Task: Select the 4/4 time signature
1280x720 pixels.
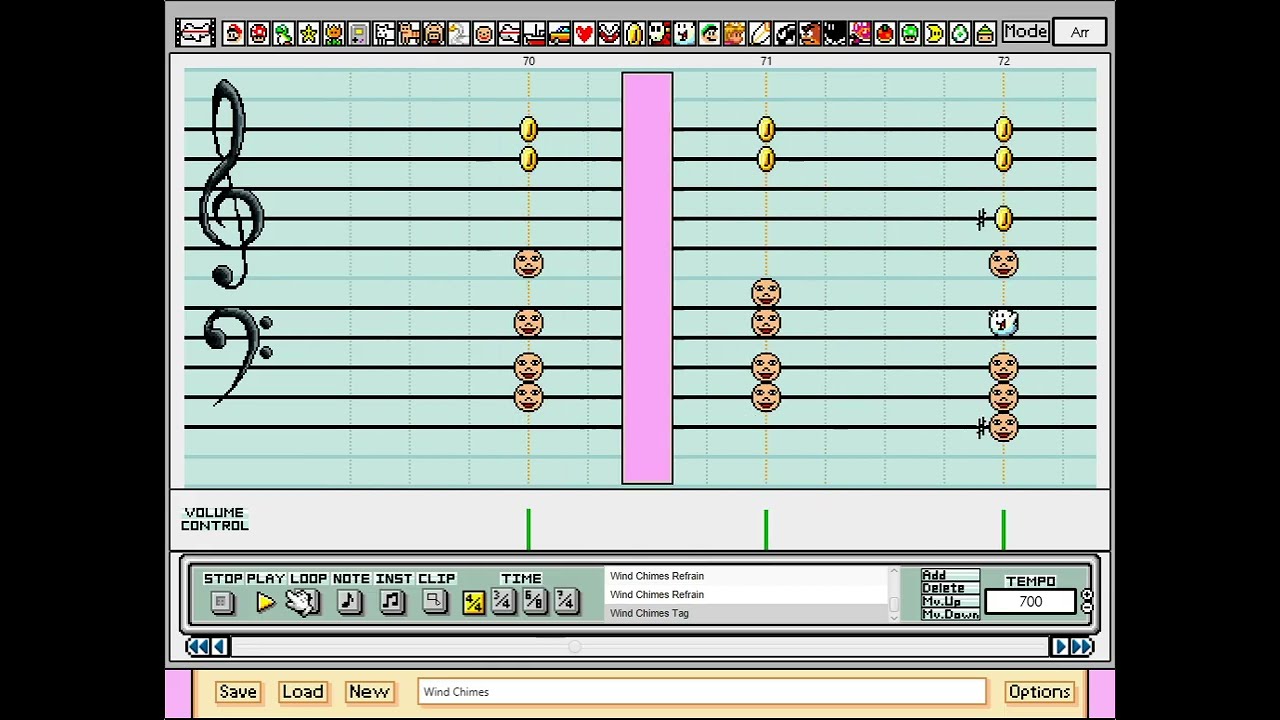Action: point(473,601)
